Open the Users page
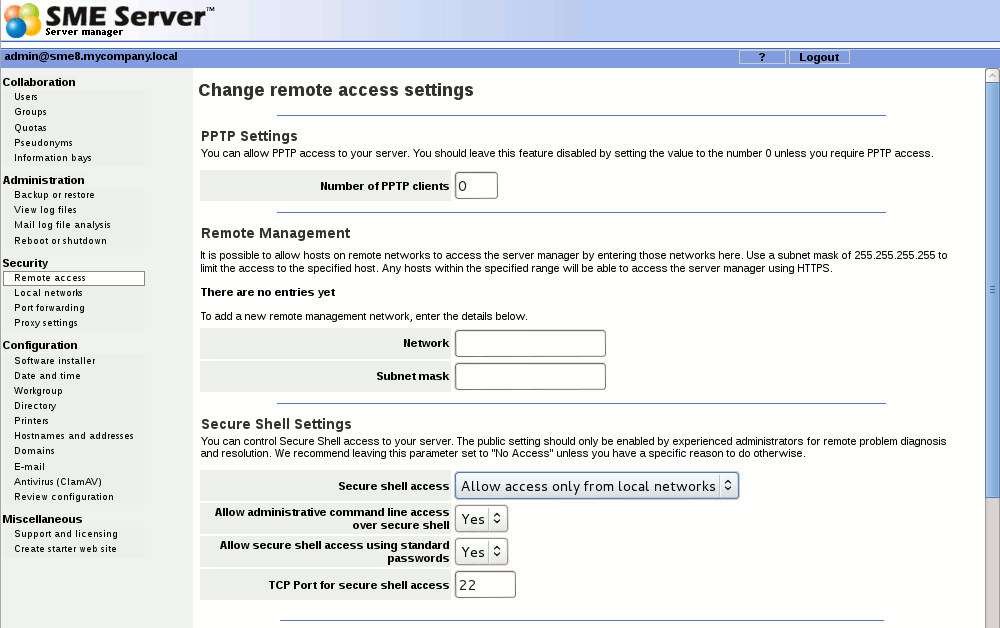The image size is (1000, 628). point(26,97)
